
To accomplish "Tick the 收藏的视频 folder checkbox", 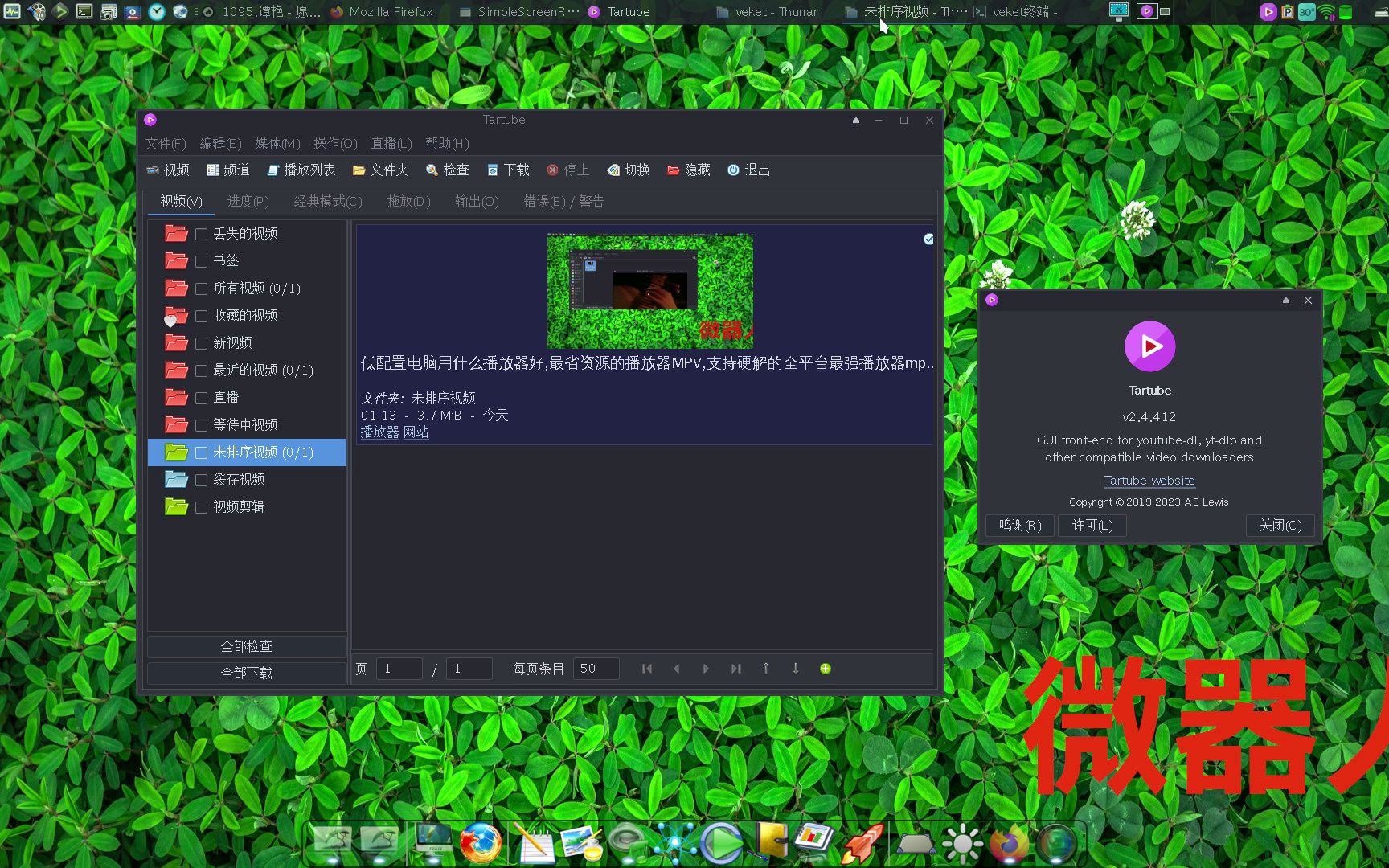I will point(201,316).
